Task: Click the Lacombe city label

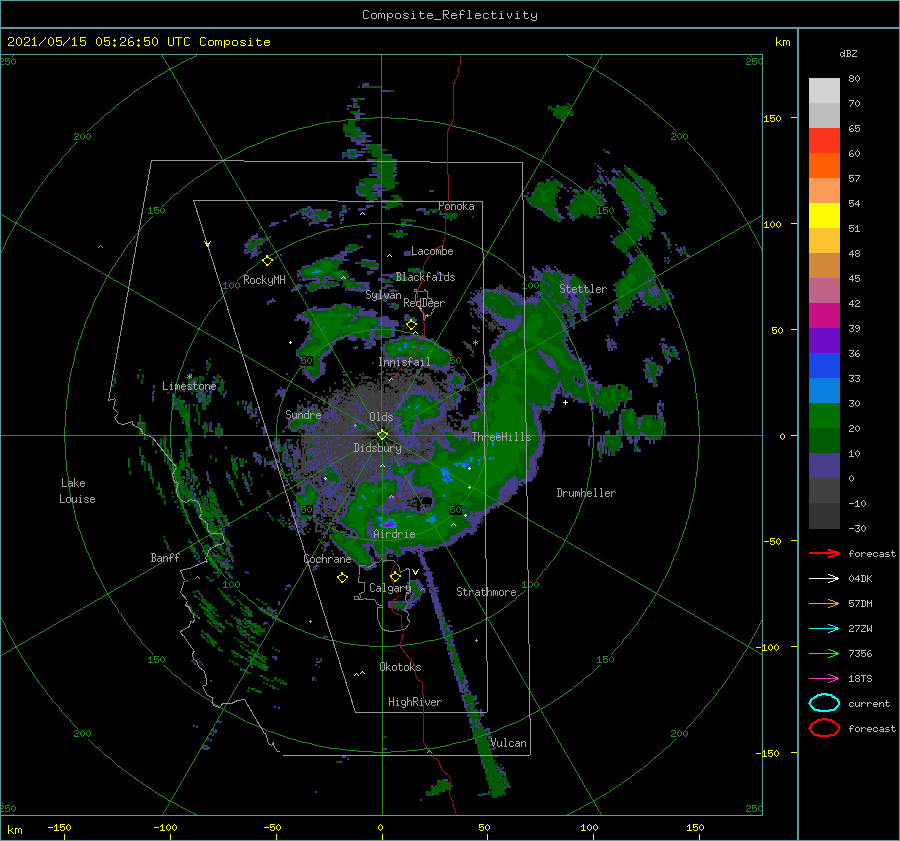Action: [x=432, y=251]
